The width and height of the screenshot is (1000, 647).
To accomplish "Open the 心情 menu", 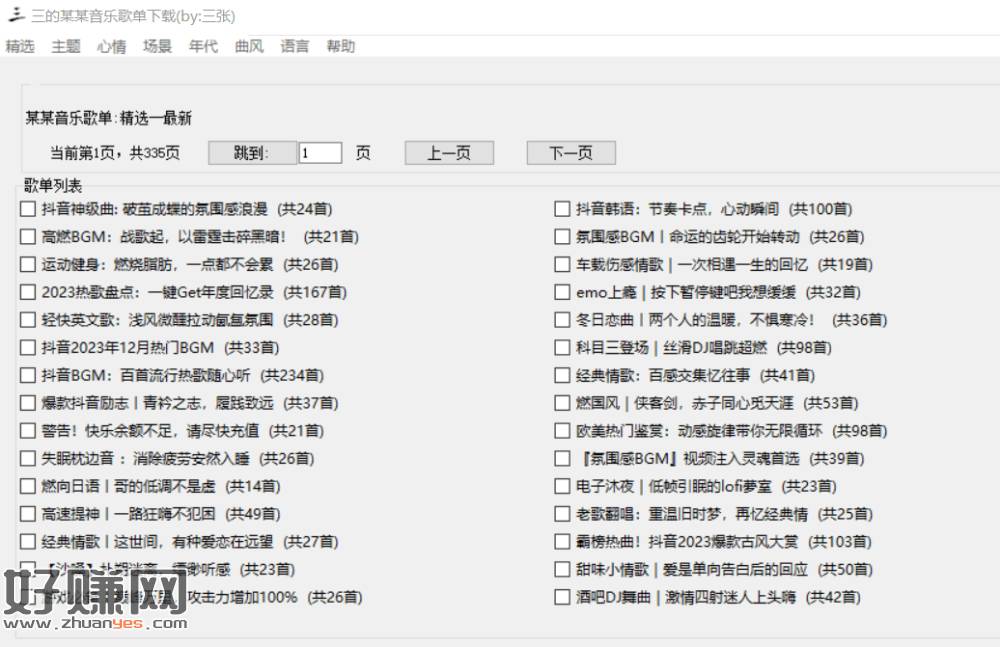I will [111, 46].
